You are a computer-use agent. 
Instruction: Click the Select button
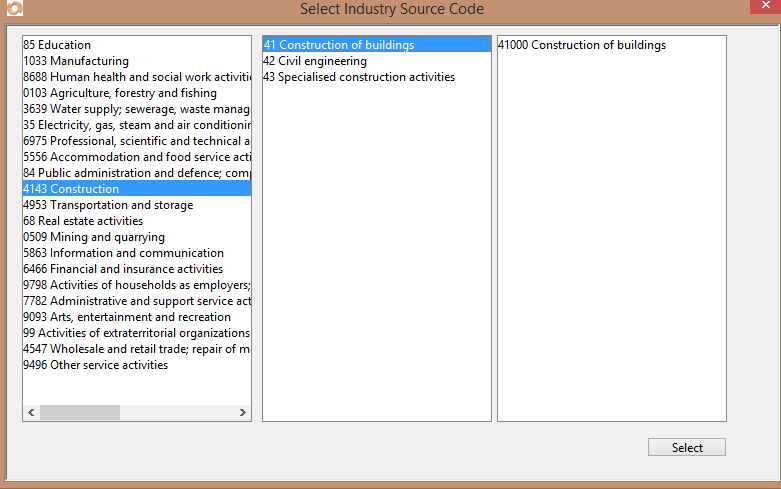(686, 448)
